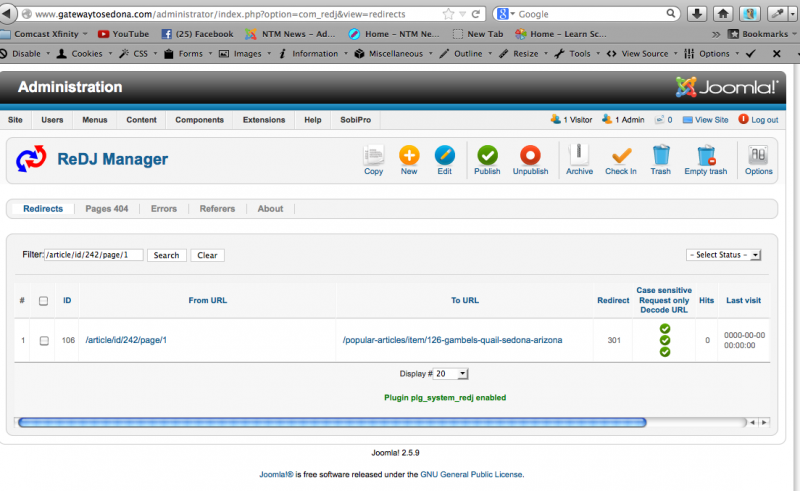Click the Empty trash icon

pyautogui.click(x=706, y=160)
